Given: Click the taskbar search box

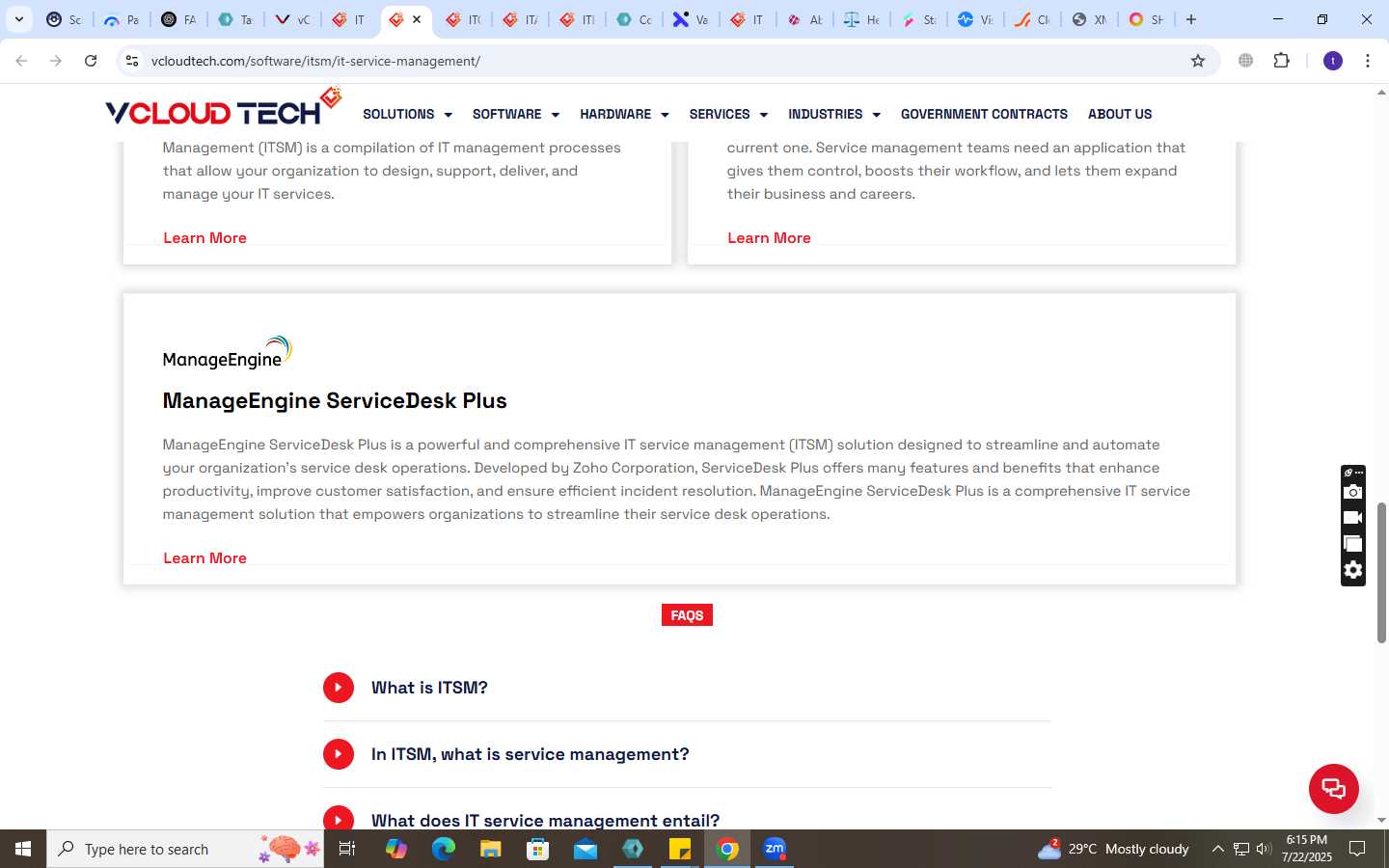Looking at the screenshot, I should pos(185,849).
